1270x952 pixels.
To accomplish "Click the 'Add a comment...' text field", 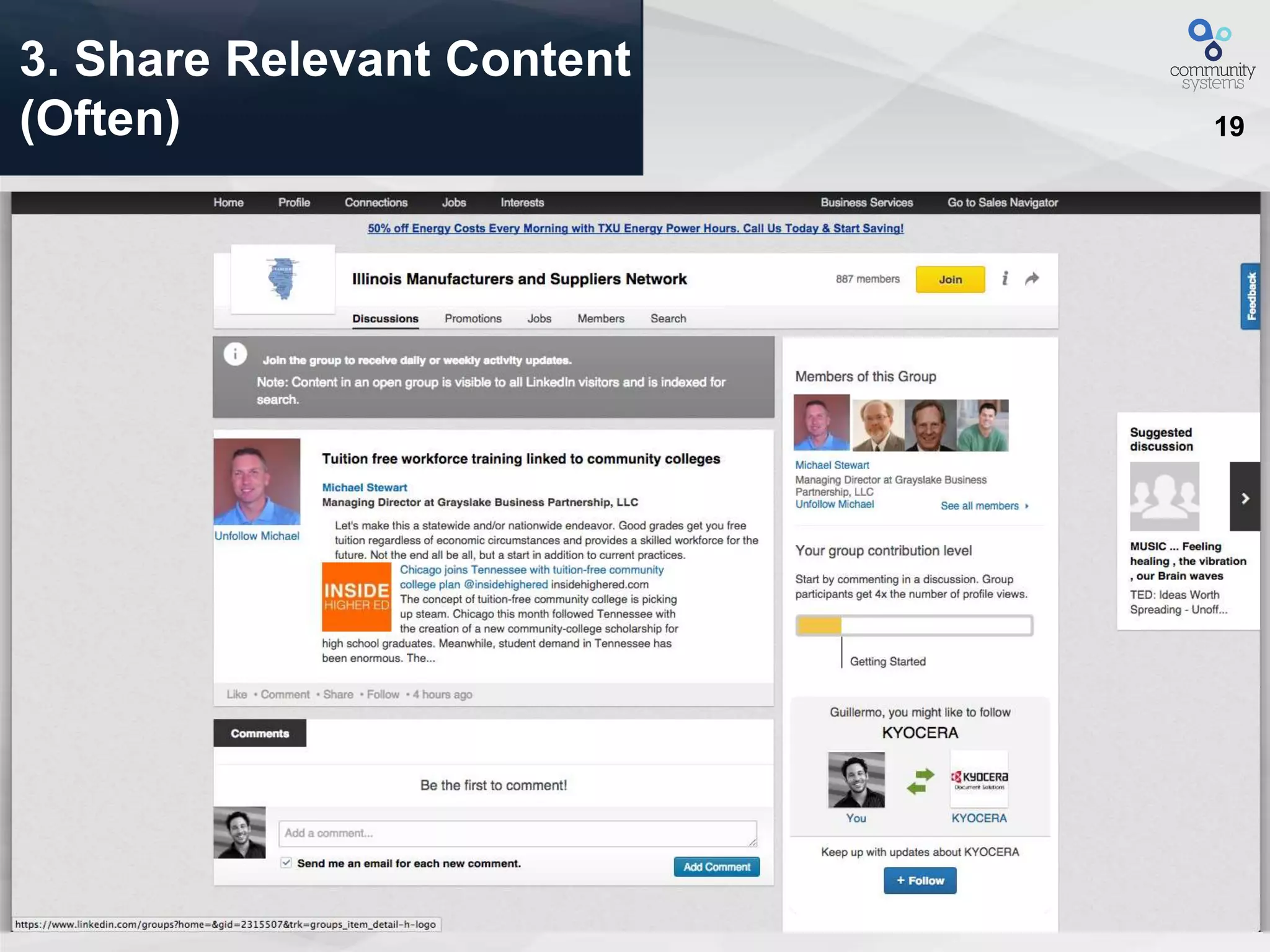I will coord(518,834).
